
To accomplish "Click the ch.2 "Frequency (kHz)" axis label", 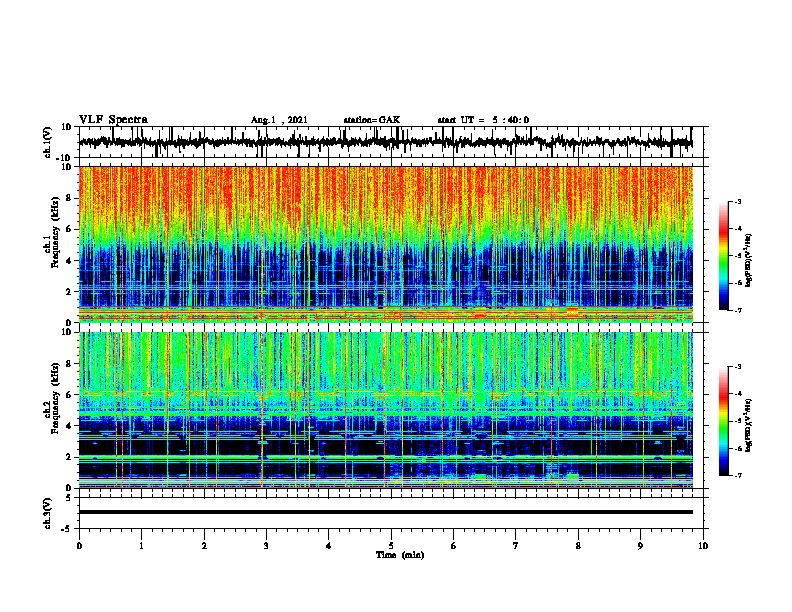I will pos(55,398).
